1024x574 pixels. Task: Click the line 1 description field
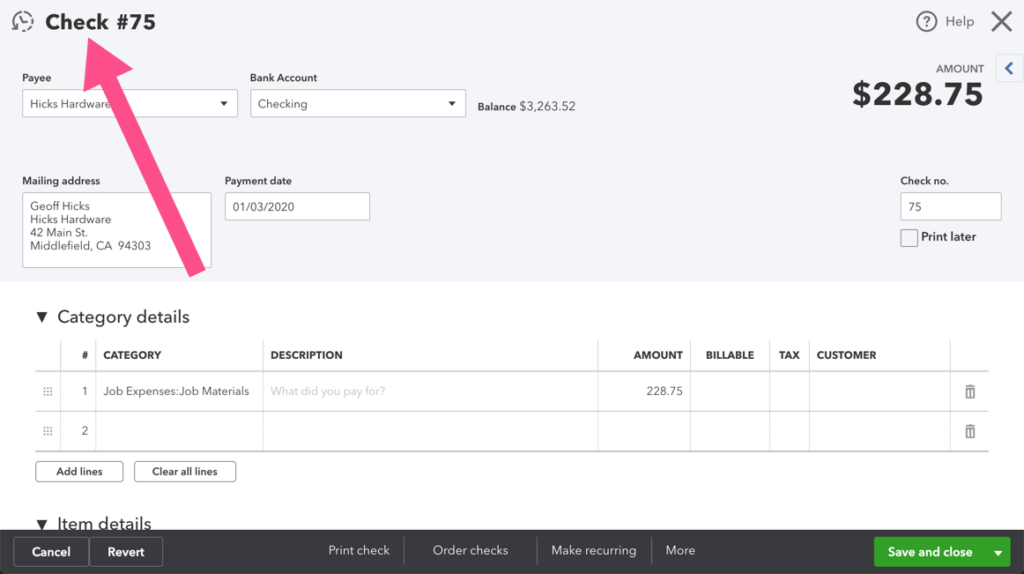pos(430,391)
